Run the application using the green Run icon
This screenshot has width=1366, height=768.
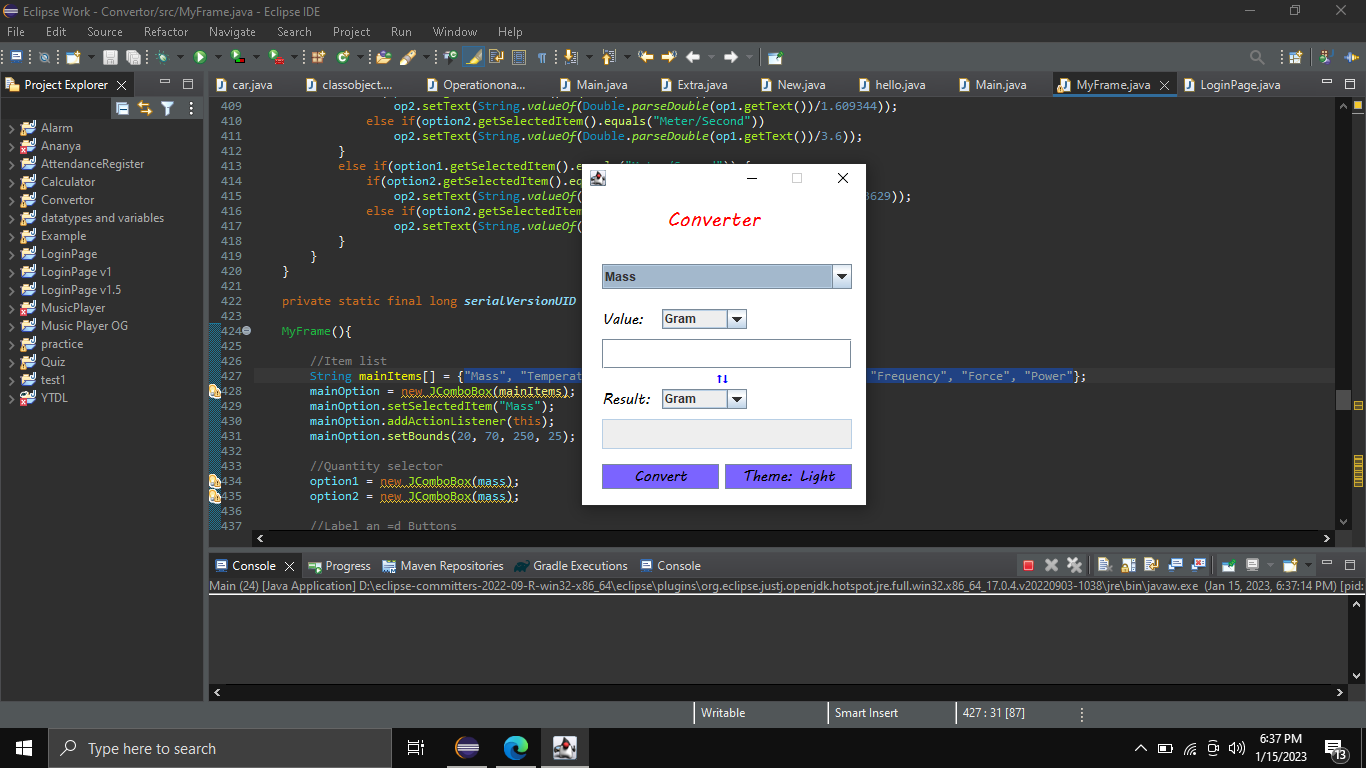[x=200, y=57]
